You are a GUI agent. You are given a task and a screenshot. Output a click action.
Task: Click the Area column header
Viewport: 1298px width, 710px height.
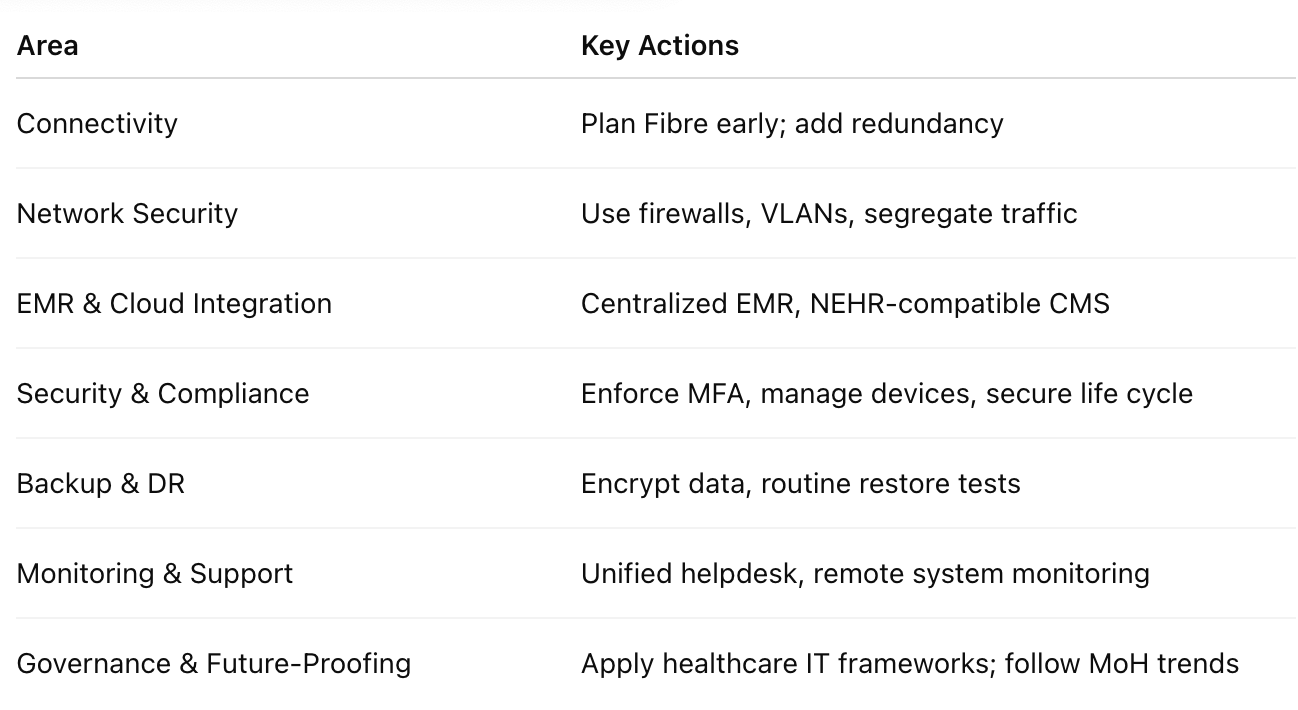pyautogui.click(x=47, y=46)
